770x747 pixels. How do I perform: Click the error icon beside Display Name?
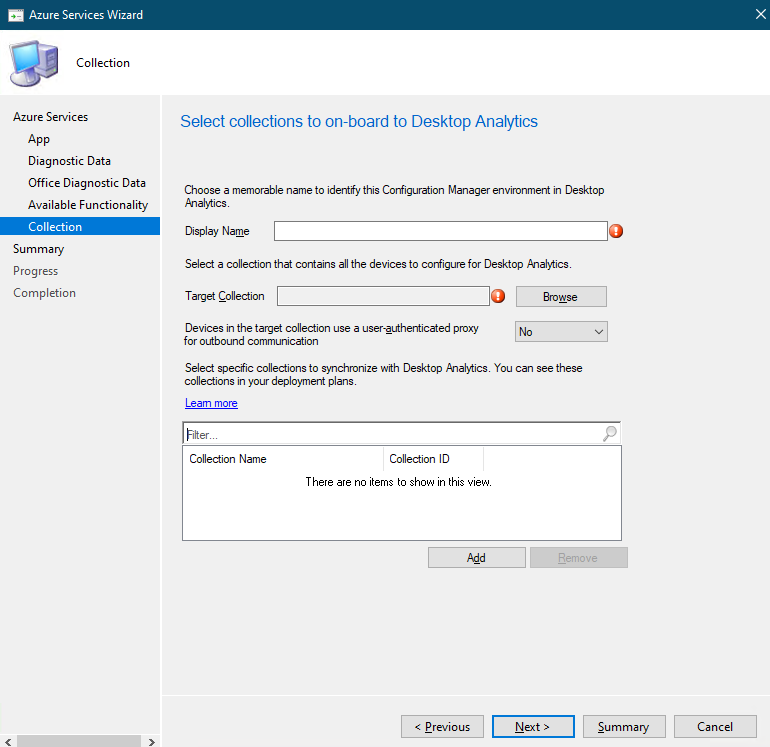(x=616, y=231)
